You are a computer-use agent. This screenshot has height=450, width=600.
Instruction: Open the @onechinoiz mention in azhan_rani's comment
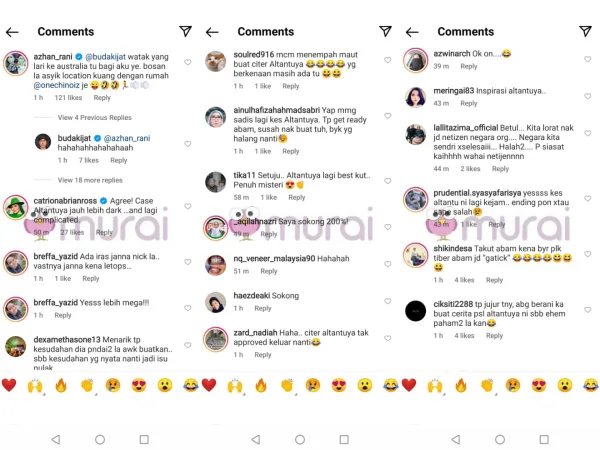57,85
